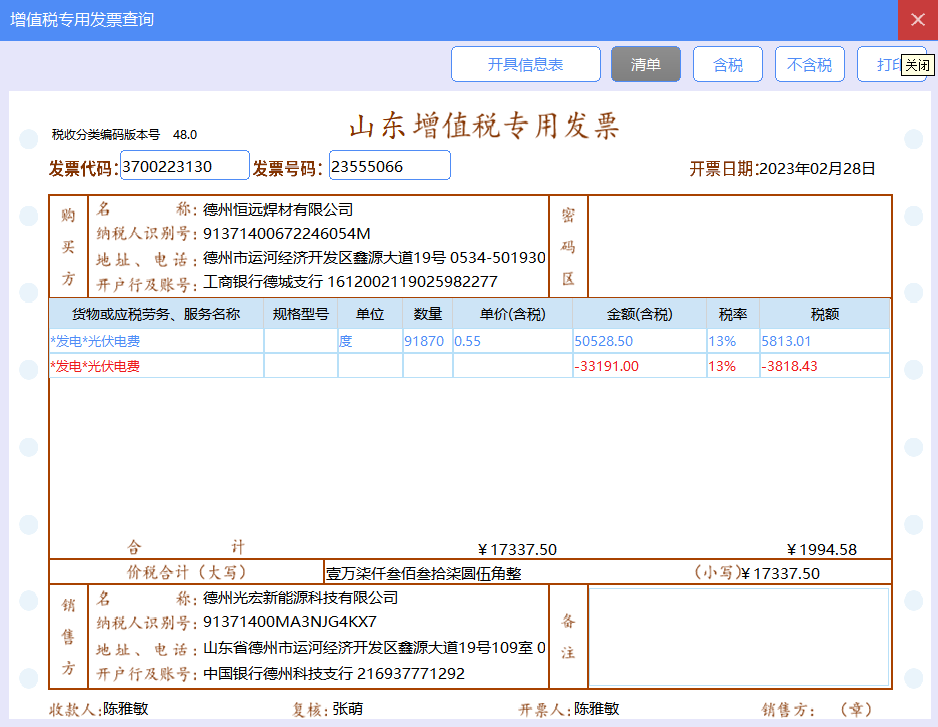
Task: Click the 备注 remarks text area
Action: click(739, 637)
